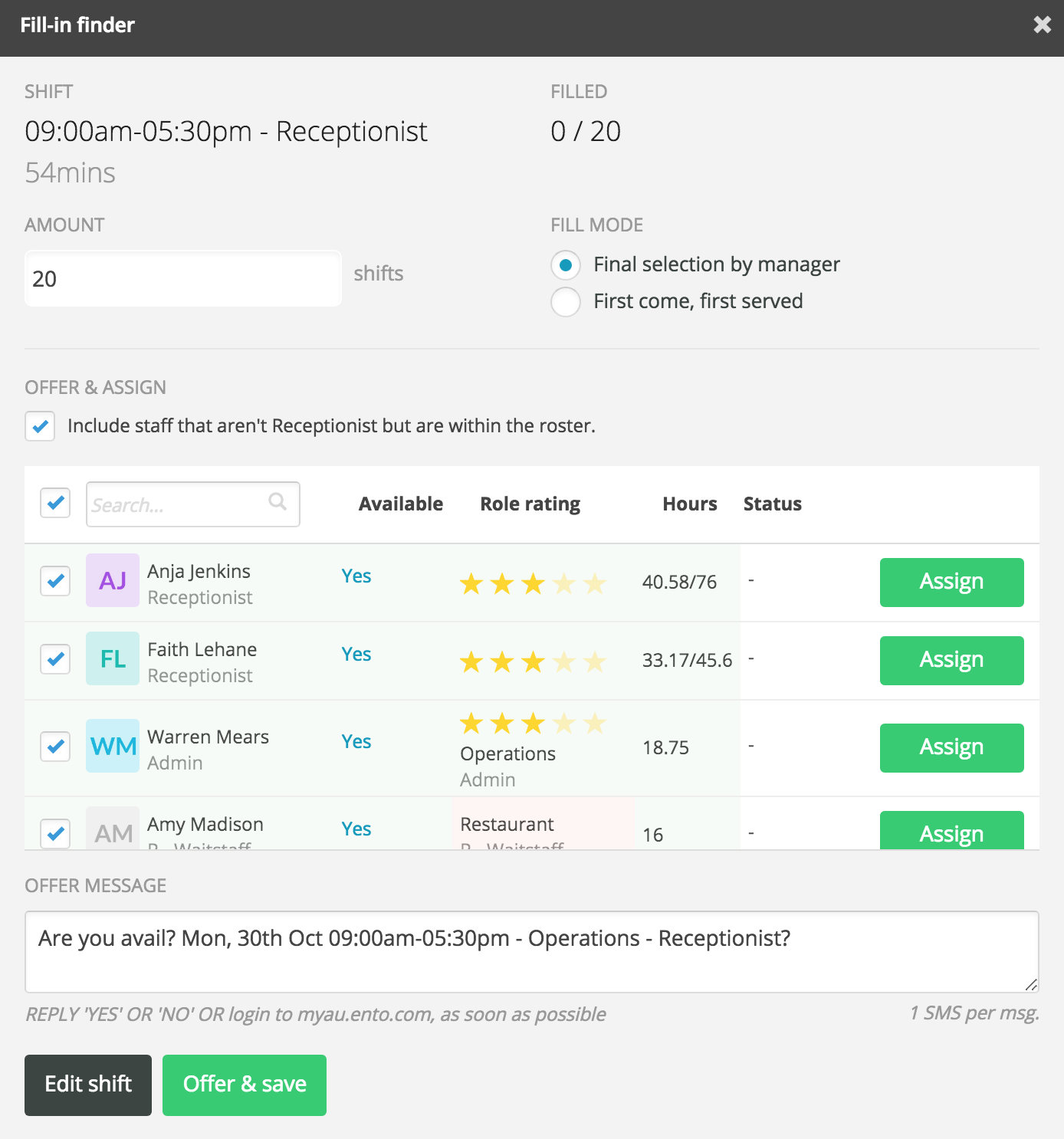Sort by Available column header
1064x1139 pixels.
pyautogui.click(x=401, y=504)
